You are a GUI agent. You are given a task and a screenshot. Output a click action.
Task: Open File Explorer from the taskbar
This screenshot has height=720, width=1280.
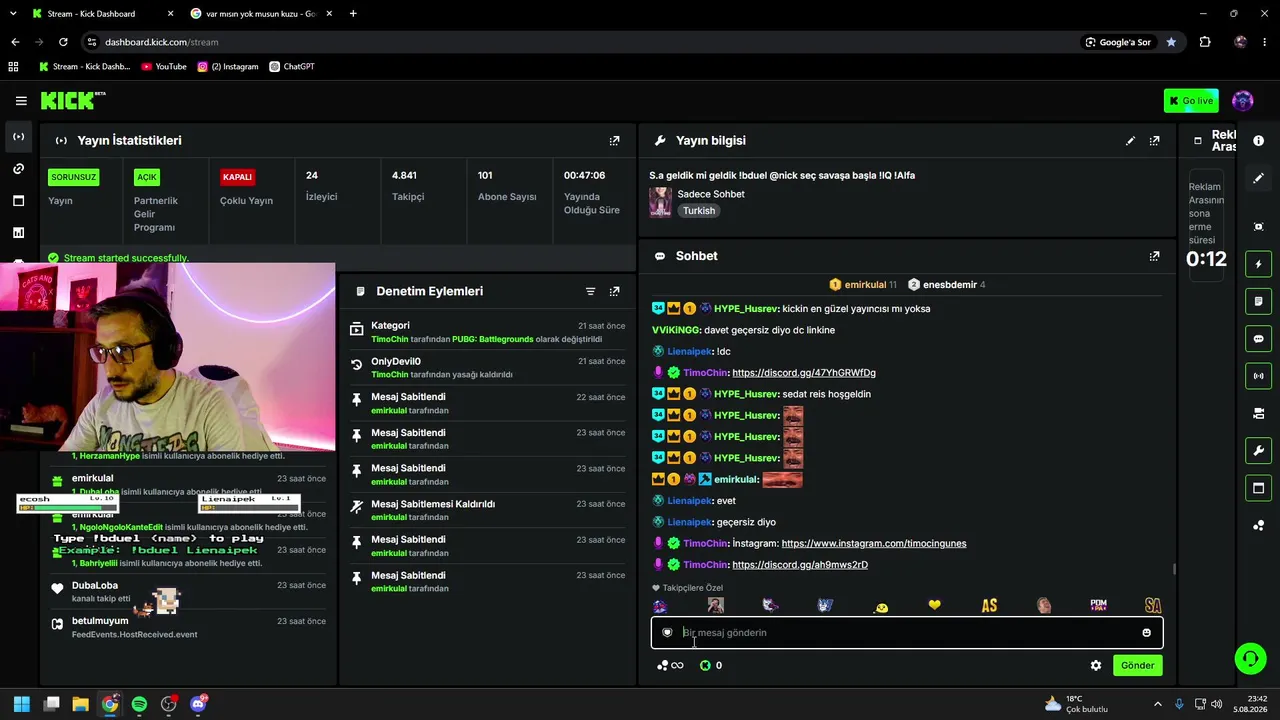(80, 704)
